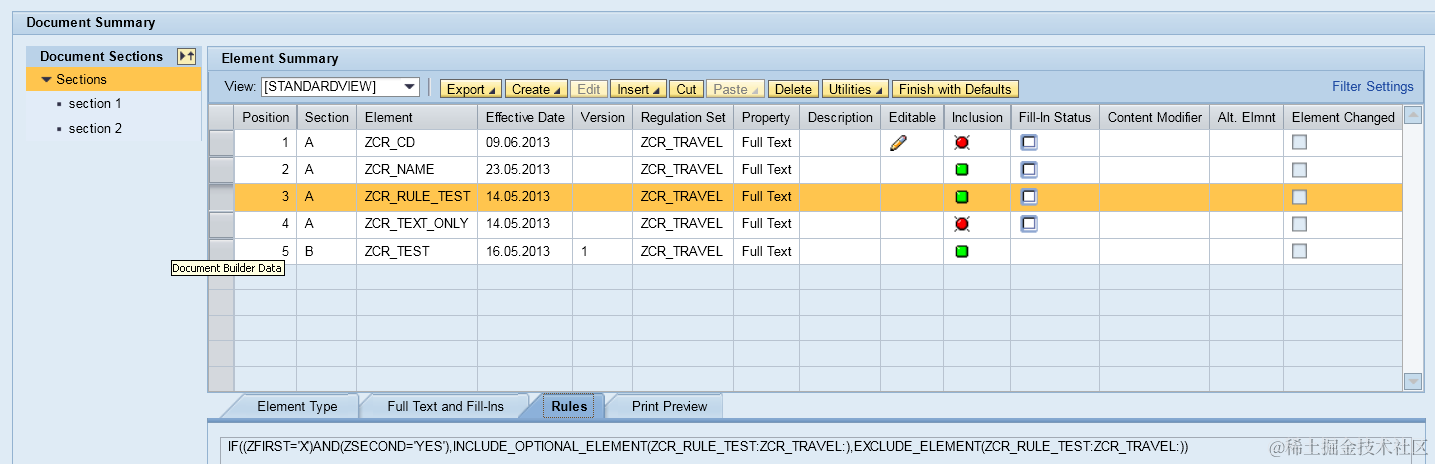Image resolution: width=1435 pixels, height=464 pixels.
Task: Click the Delete button
Action: [x=793, y=89]
